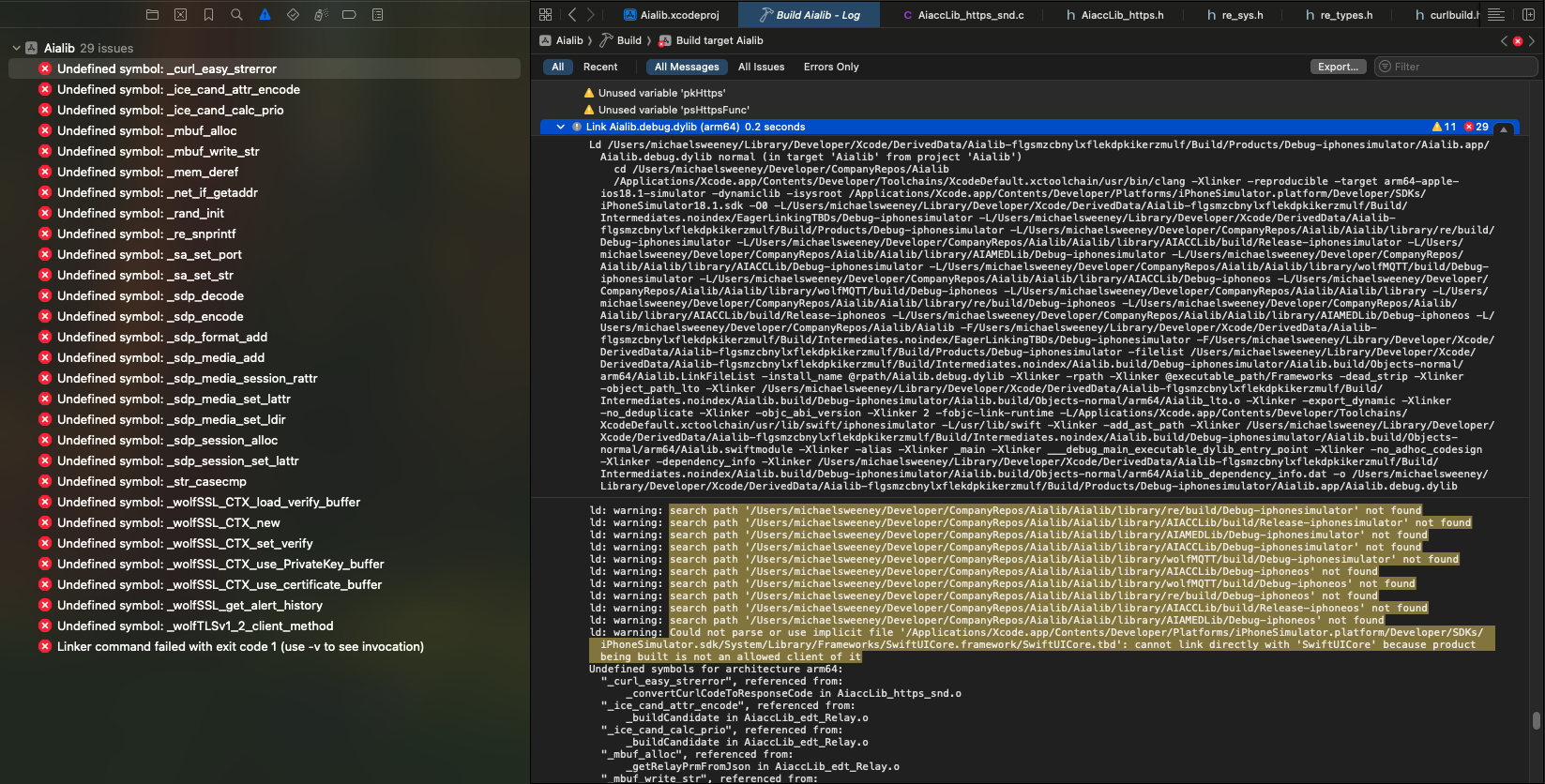The width and height of the screenshot is (1545, 784).
Task: Click the filter icon in log Filter field
Action: point(1385,67)
